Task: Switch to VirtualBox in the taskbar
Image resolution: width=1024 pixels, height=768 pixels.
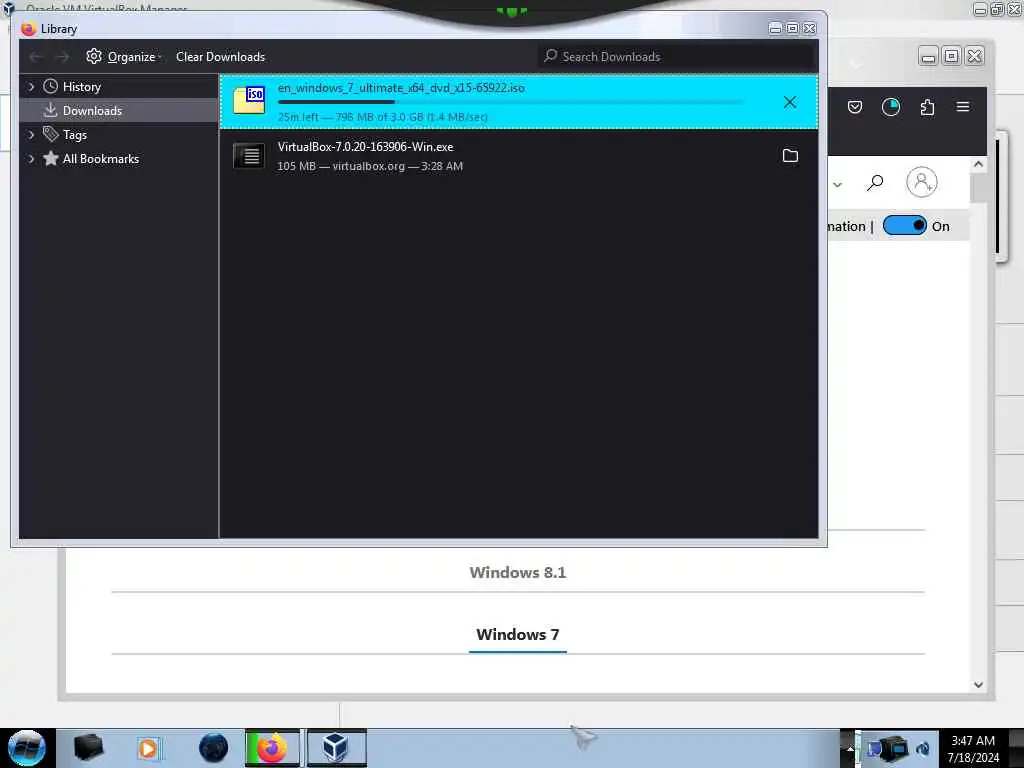Action: (336, 748)
